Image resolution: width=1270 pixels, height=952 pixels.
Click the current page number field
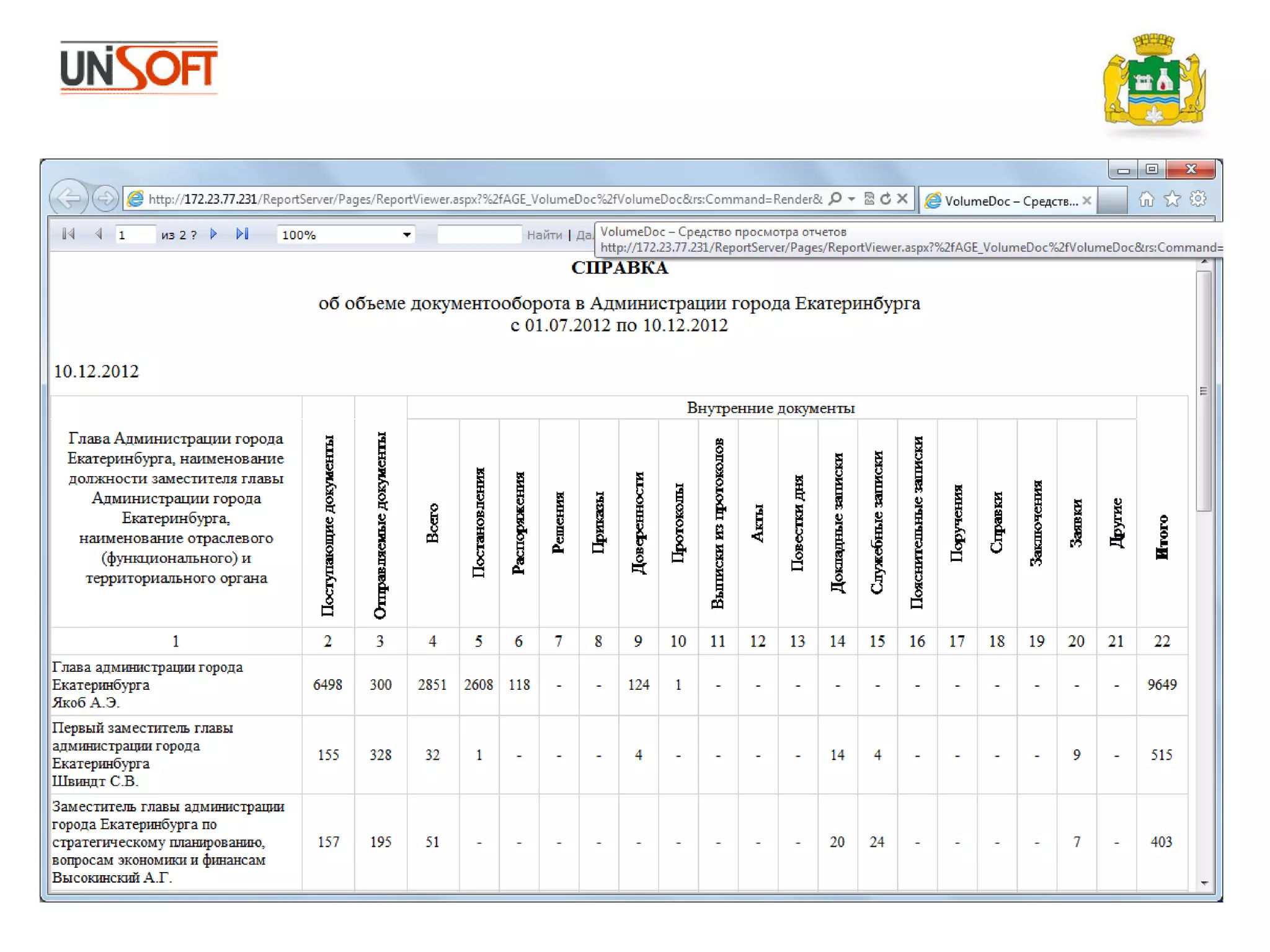pos(135,235)
